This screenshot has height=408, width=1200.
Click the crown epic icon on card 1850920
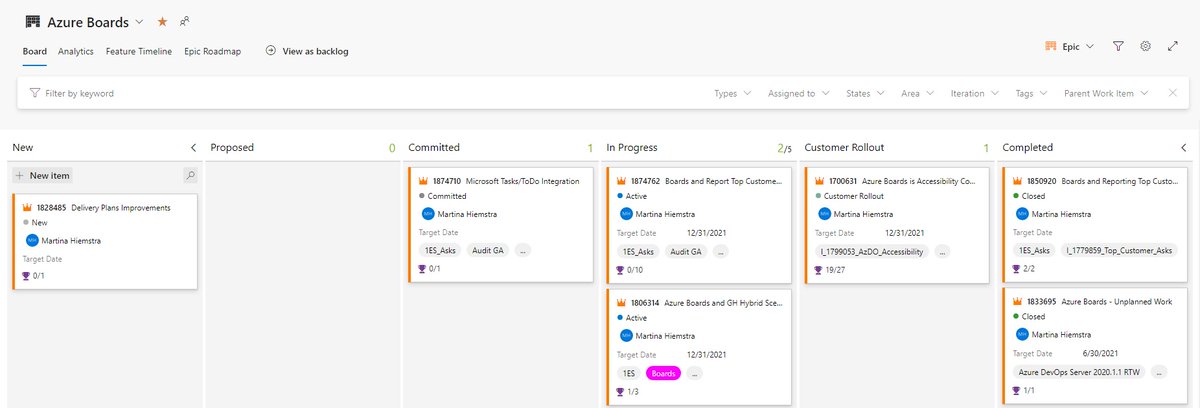1017,181
